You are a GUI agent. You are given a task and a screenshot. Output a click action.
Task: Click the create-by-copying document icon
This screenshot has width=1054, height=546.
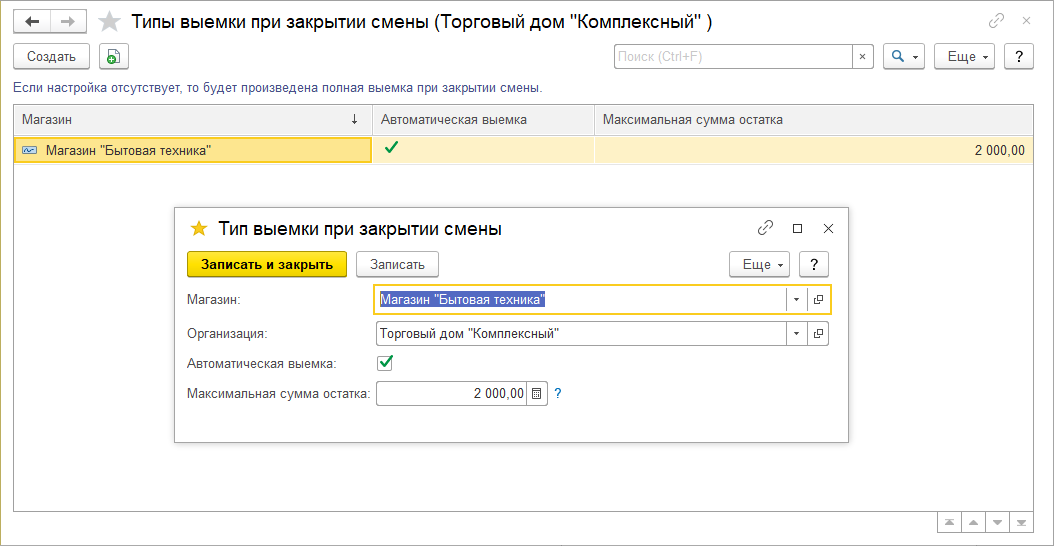pyautogui.click(x=113, y=57)
